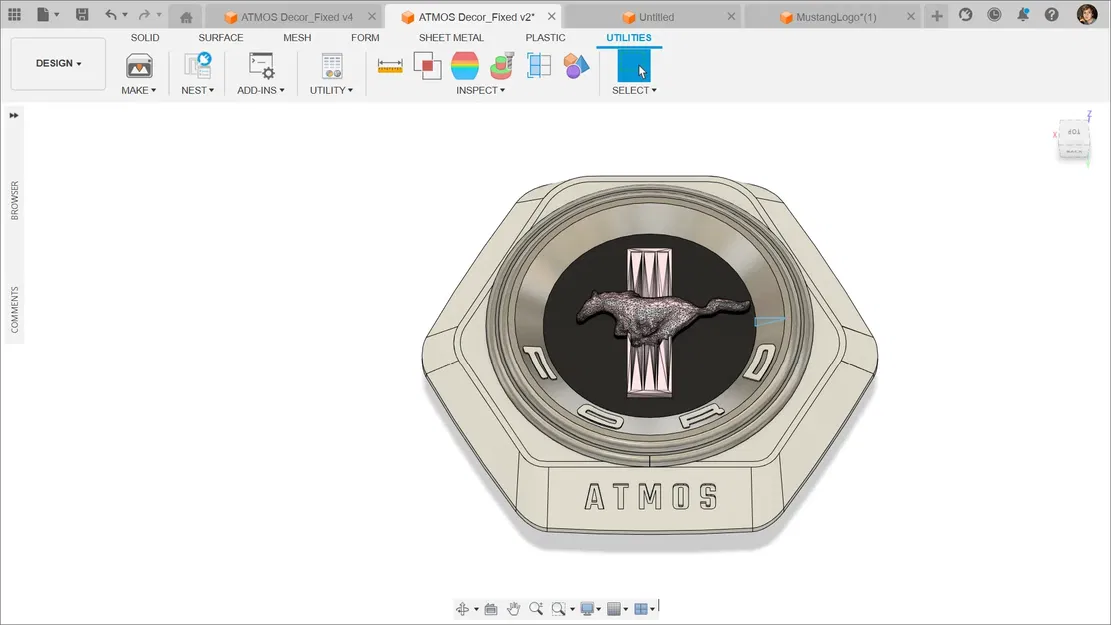
Task: Toggle the Grids and Snaps settings
Action: [x=615, y=608]
